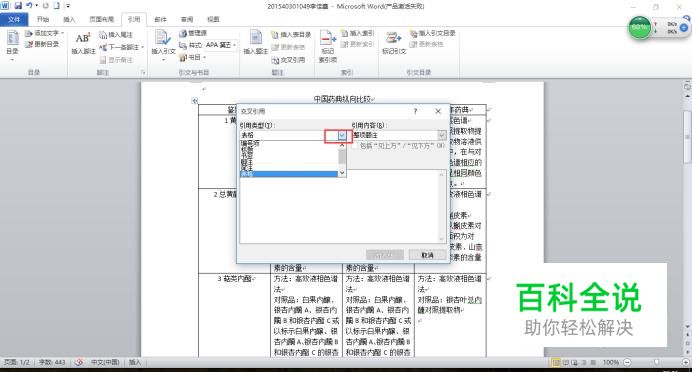Switch to the 邮件 (Mailings) tab
The image size is (692, 372).
click(x=161, y=19)
